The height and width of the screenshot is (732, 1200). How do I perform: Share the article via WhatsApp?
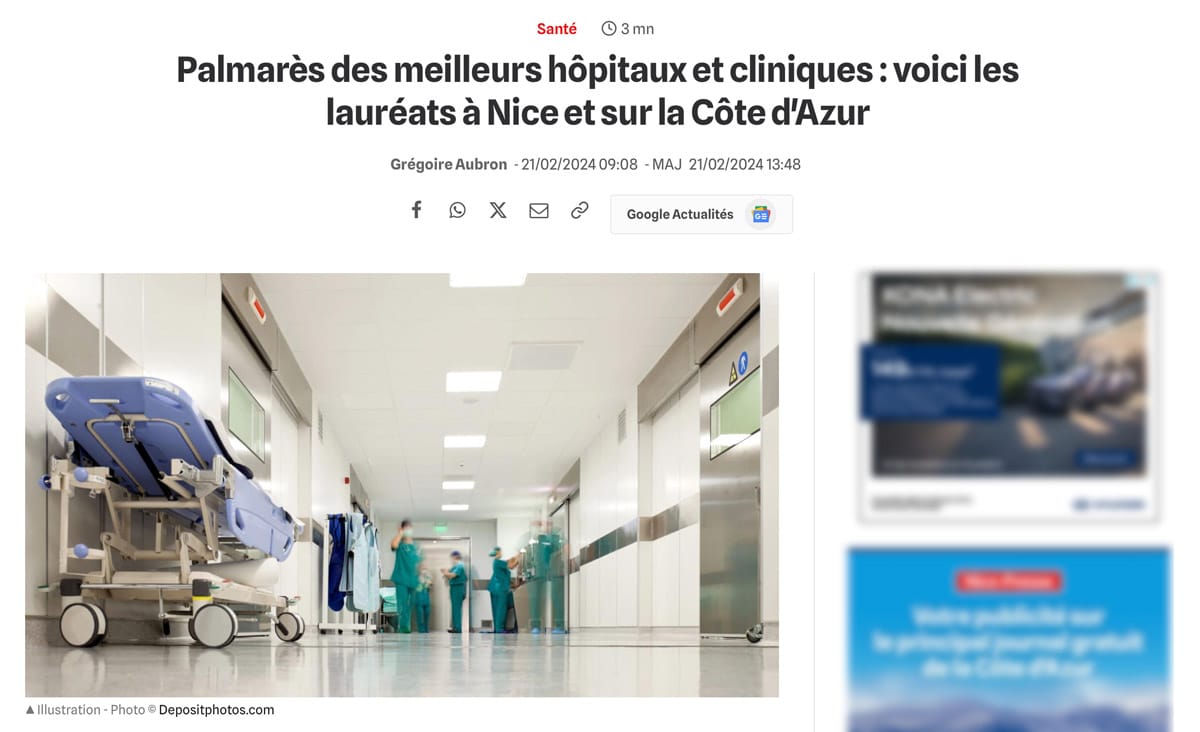coord(457,210)
